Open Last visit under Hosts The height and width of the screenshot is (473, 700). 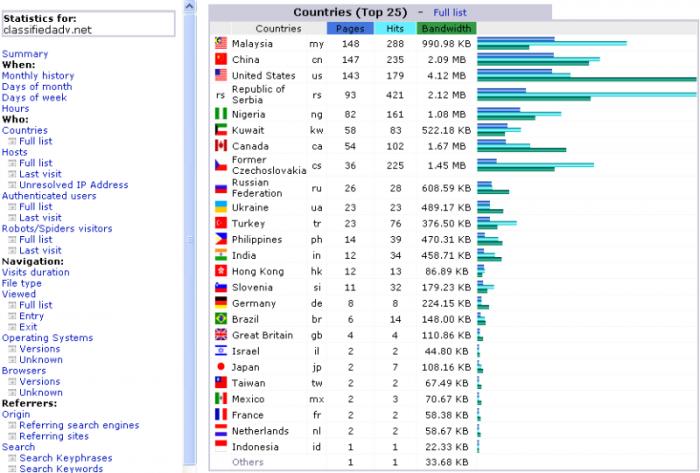coord(40,174)
